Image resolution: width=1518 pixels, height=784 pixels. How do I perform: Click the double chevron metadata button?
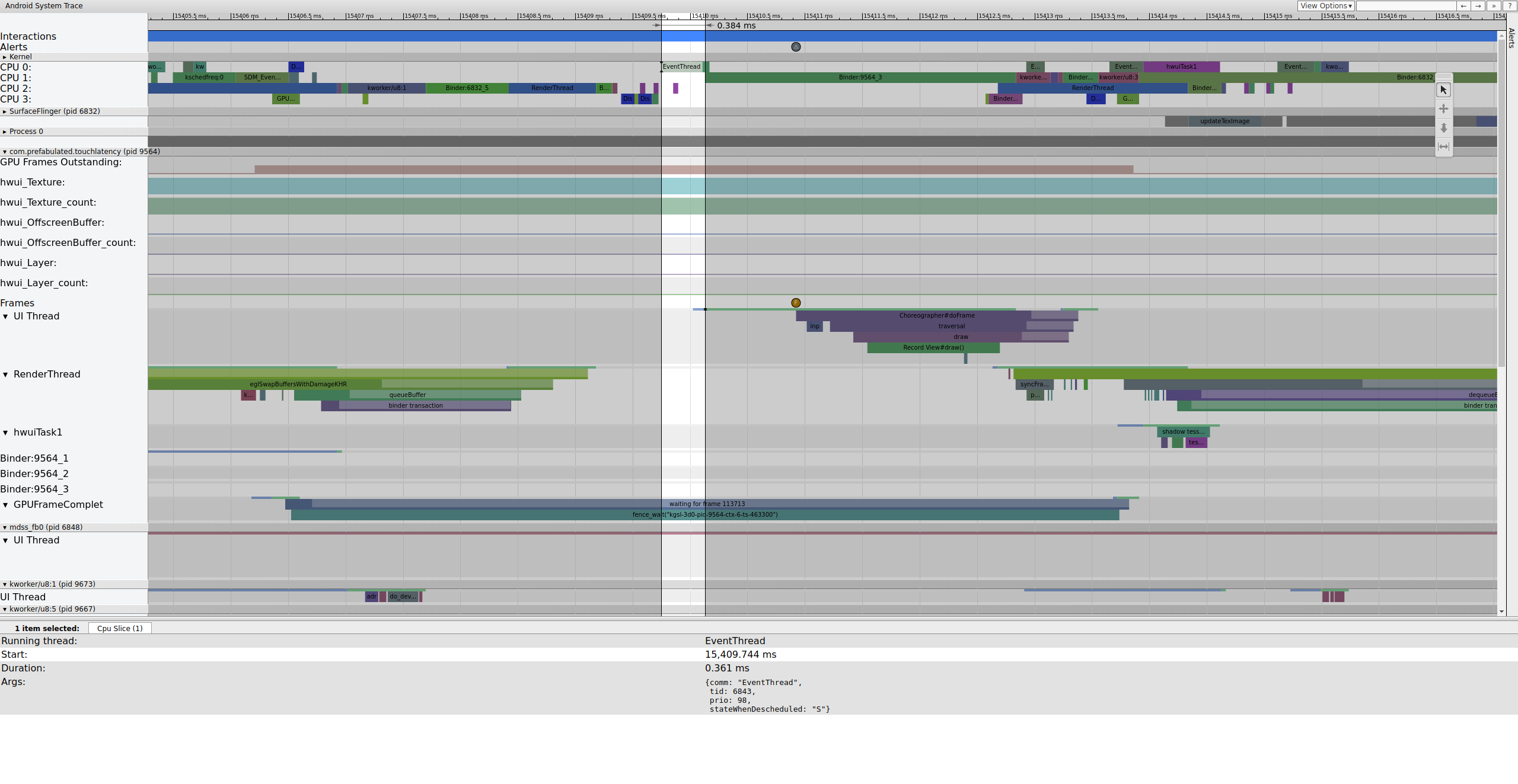[1494, 6]
